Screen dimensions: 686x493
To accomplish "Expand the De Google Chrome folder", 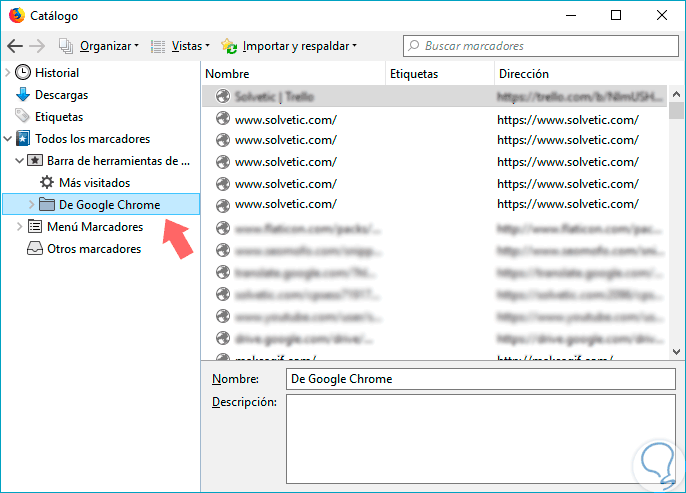I will click(31, 204).
